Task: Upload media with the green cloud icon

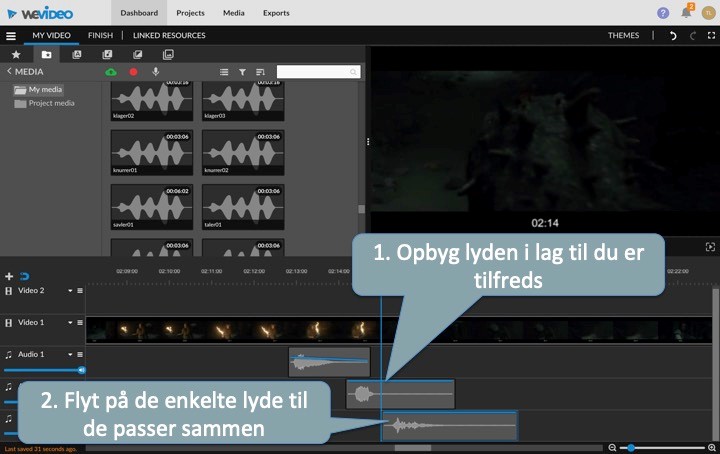Action: (111, 72)
